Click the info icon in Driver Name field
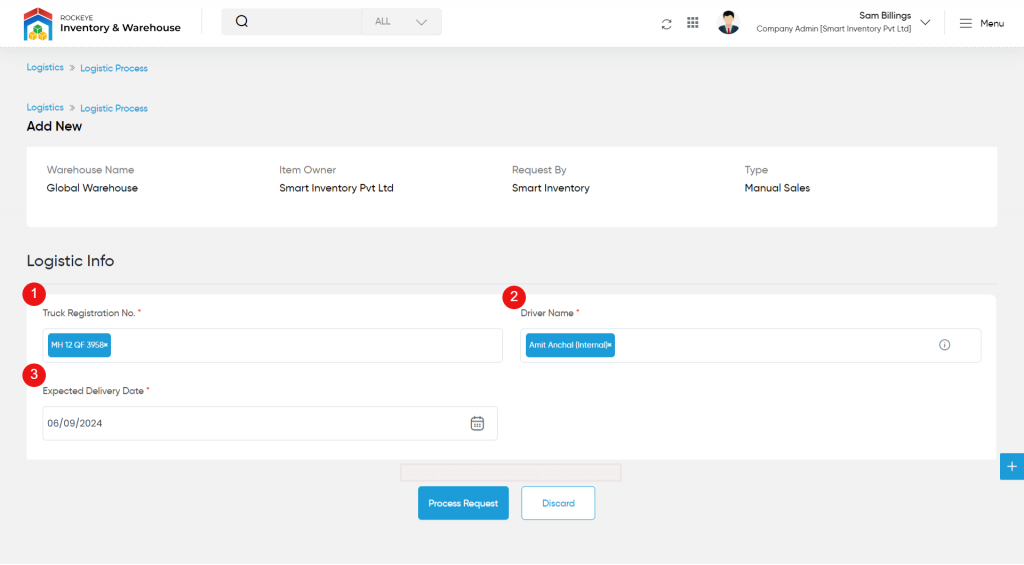 [x=944, y=345]
